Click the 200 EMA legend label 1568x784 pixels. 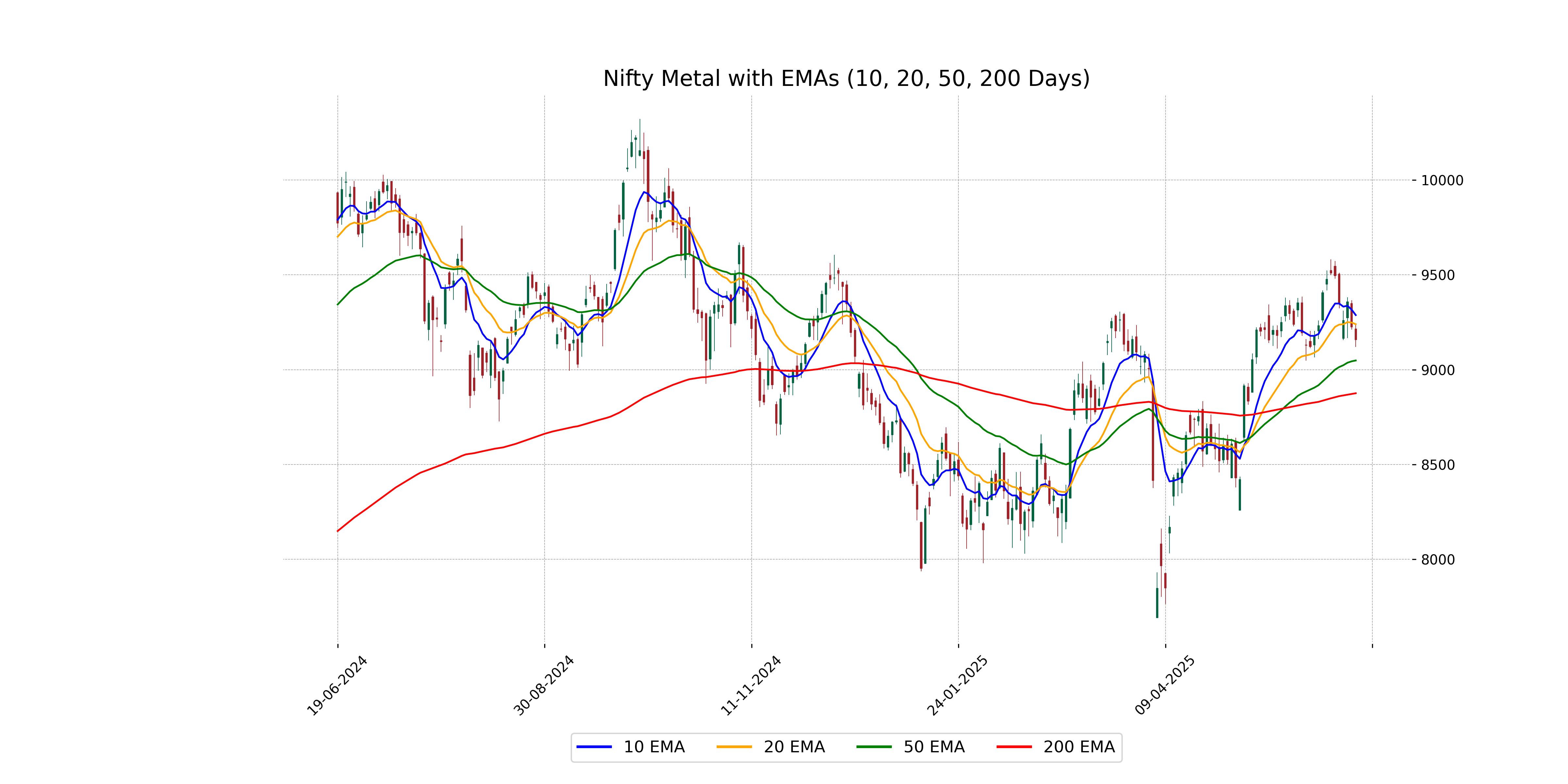pyautogui.click(x=1079, y=747)
